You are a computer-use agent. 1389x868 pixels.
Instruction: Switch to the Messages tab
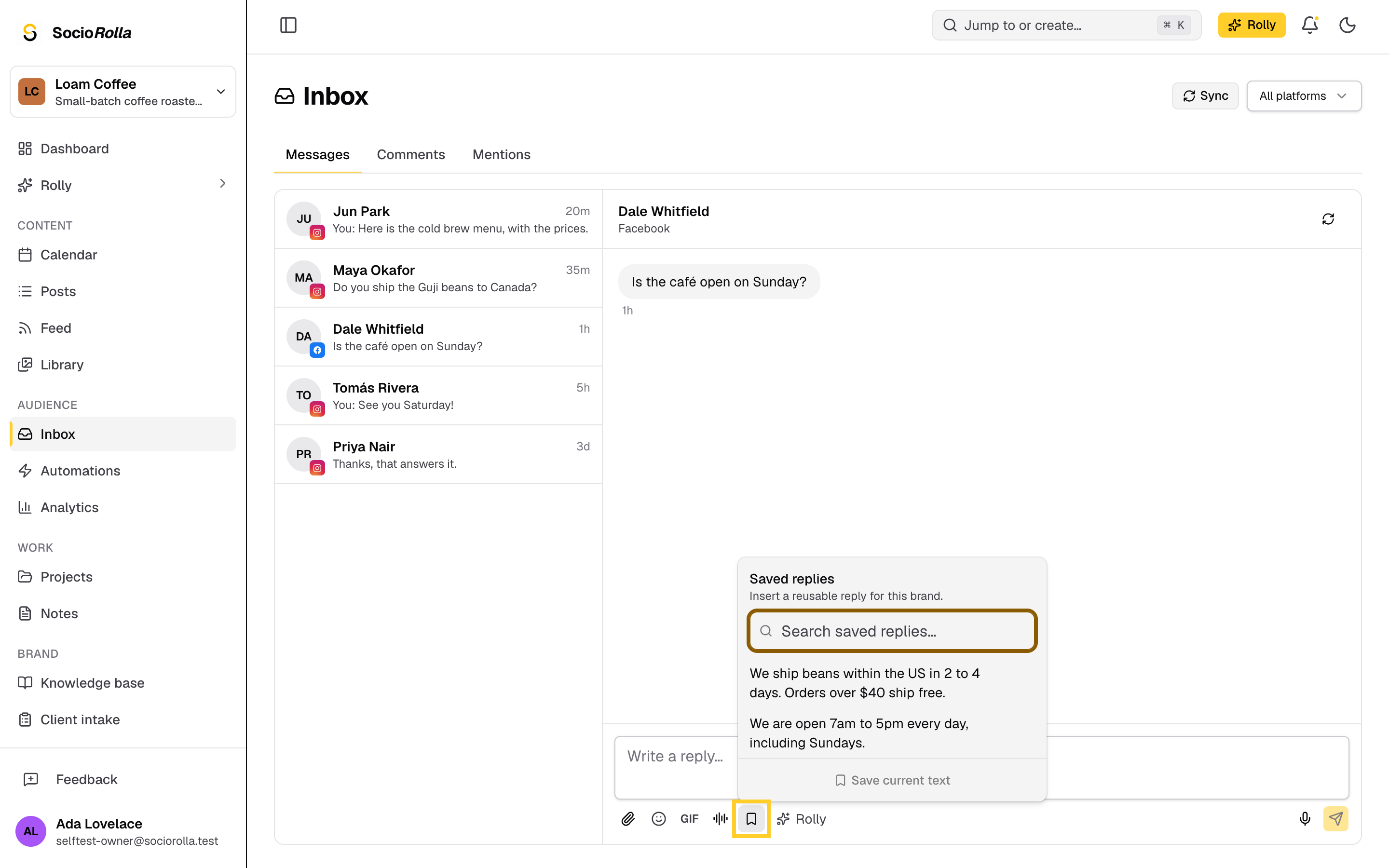[x=317, y=155]
